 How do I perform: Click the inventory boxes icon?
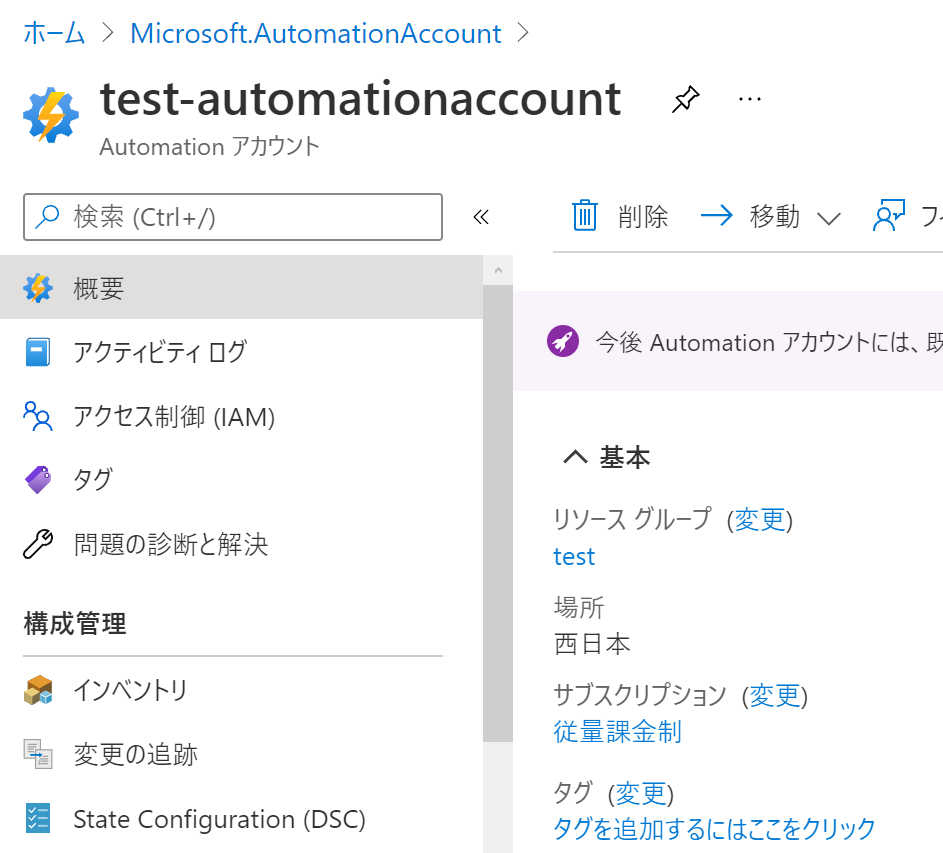click(38, 690)
